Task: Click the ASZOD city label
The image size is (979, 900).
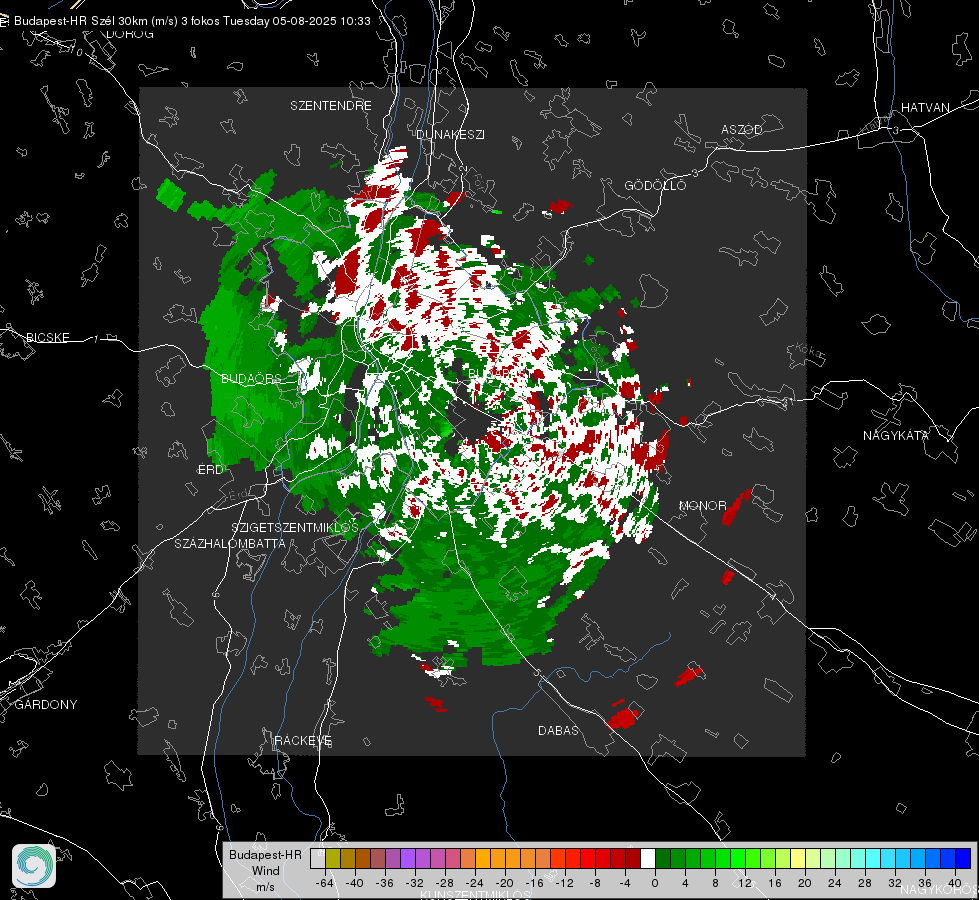Action: point(742,129)
